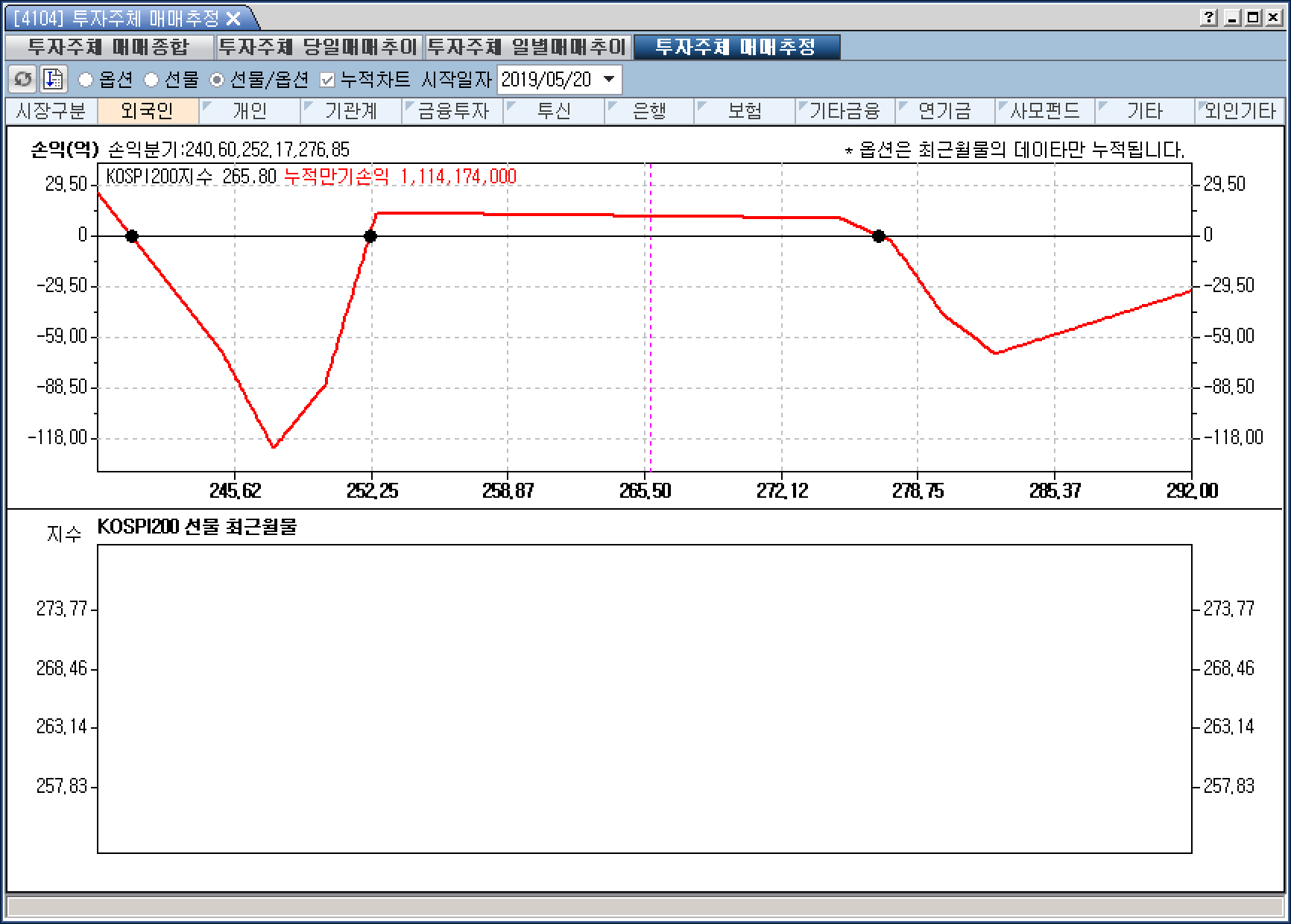
Task: Click the data export document icon
Action: [53, 79]
